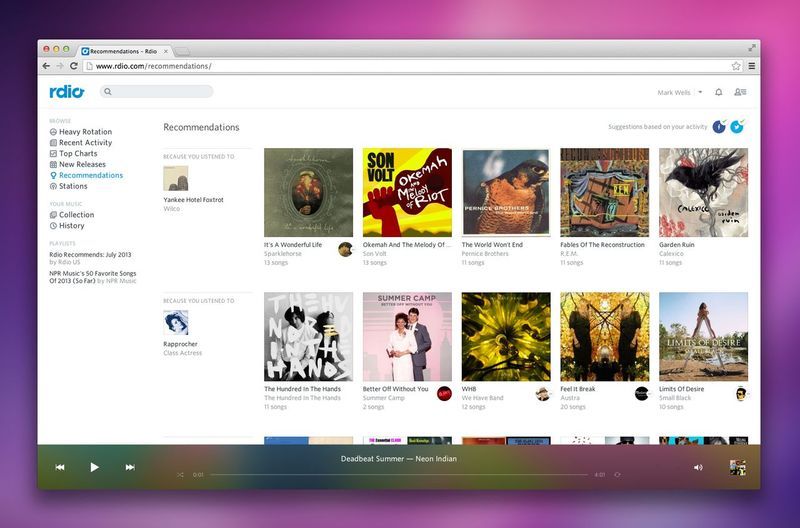Screen dimensions: 800x528
Task: Open the notifications bell
Action: (x=718, y=92)
